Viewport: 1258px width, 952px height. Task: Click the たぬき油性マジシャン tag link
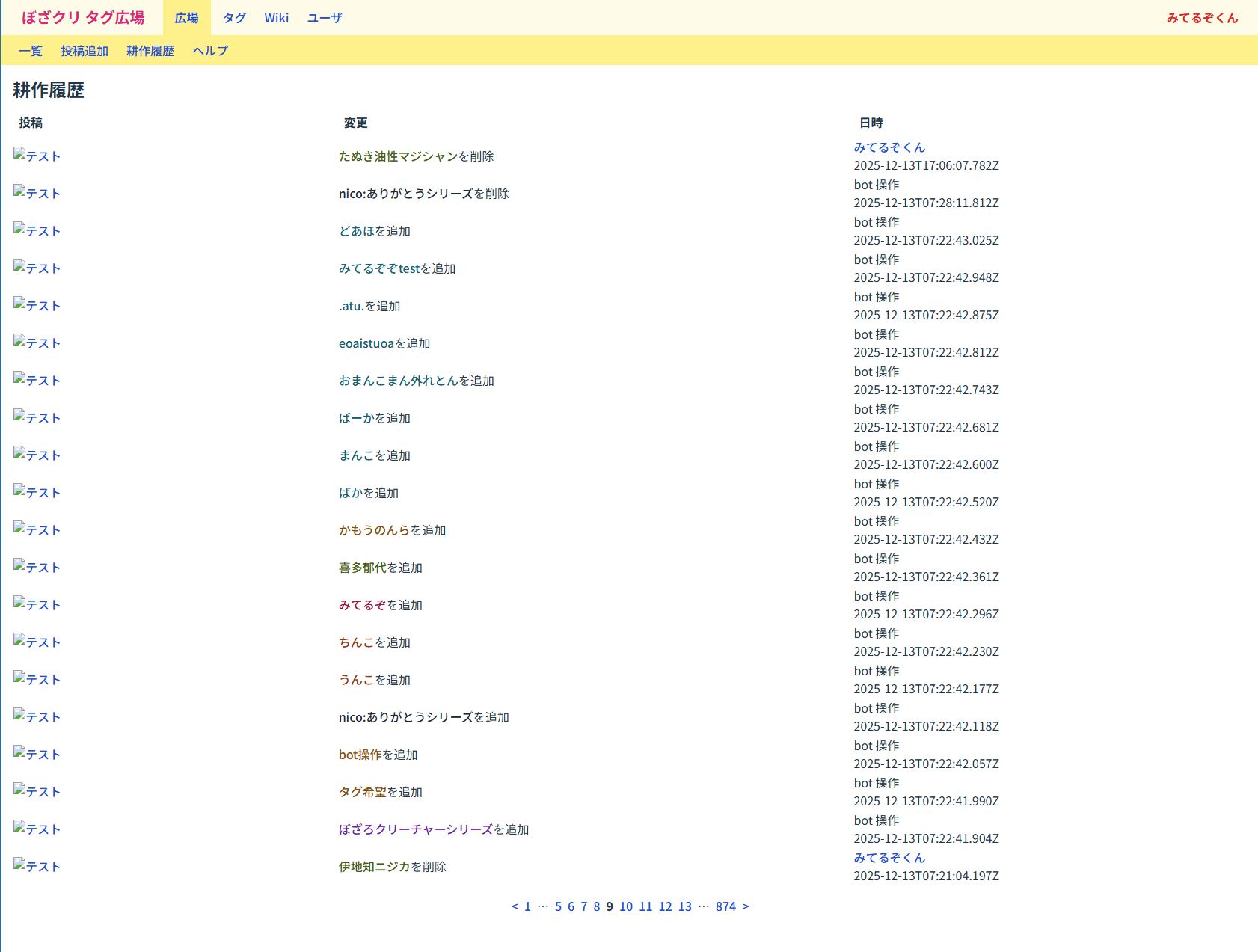tap(398, 156)
